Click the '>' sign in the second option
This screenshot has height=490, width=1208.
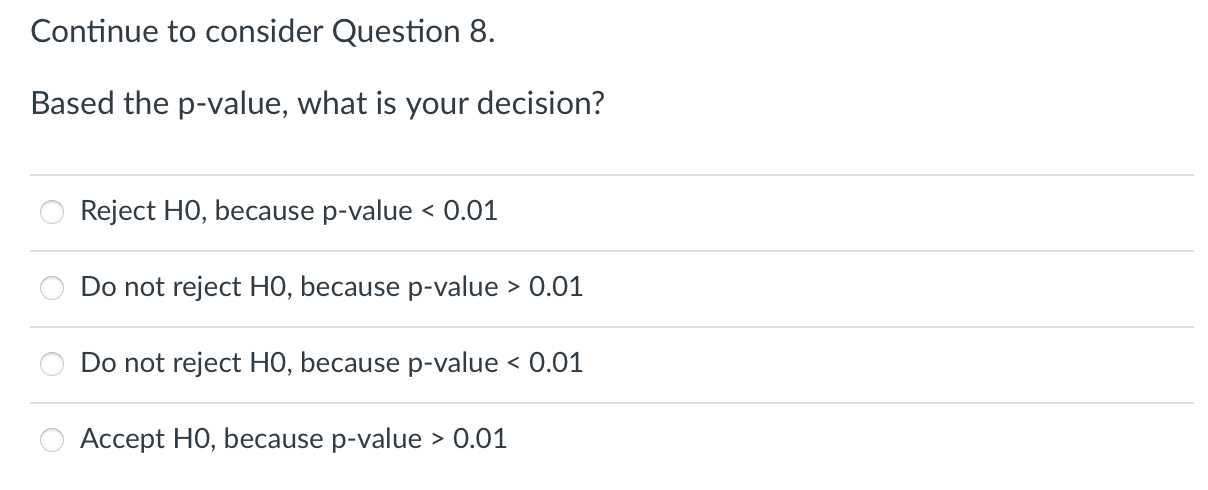pos(510,287)
